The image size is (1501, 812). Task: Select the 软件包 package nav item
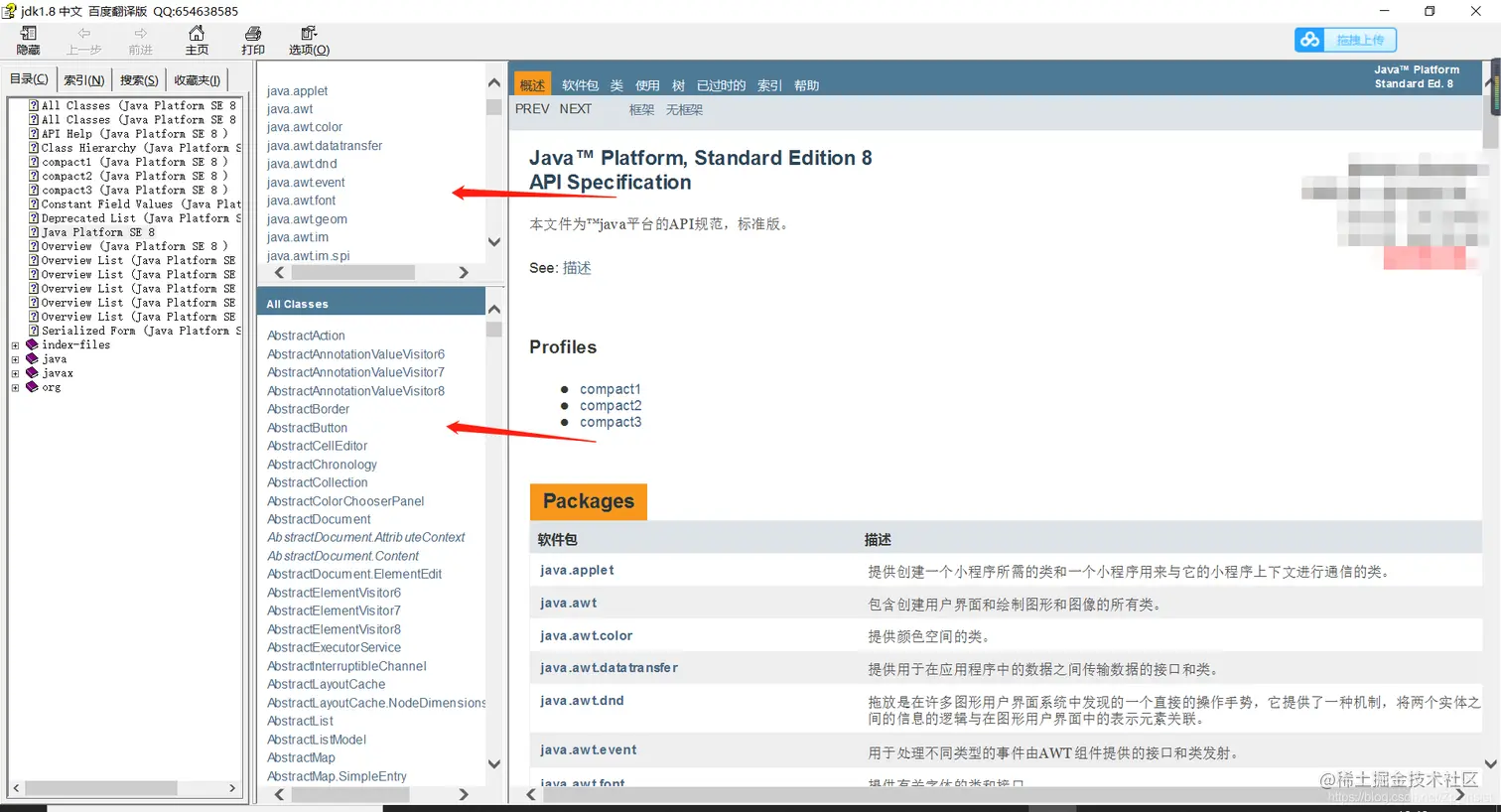[x=580, y=85]
